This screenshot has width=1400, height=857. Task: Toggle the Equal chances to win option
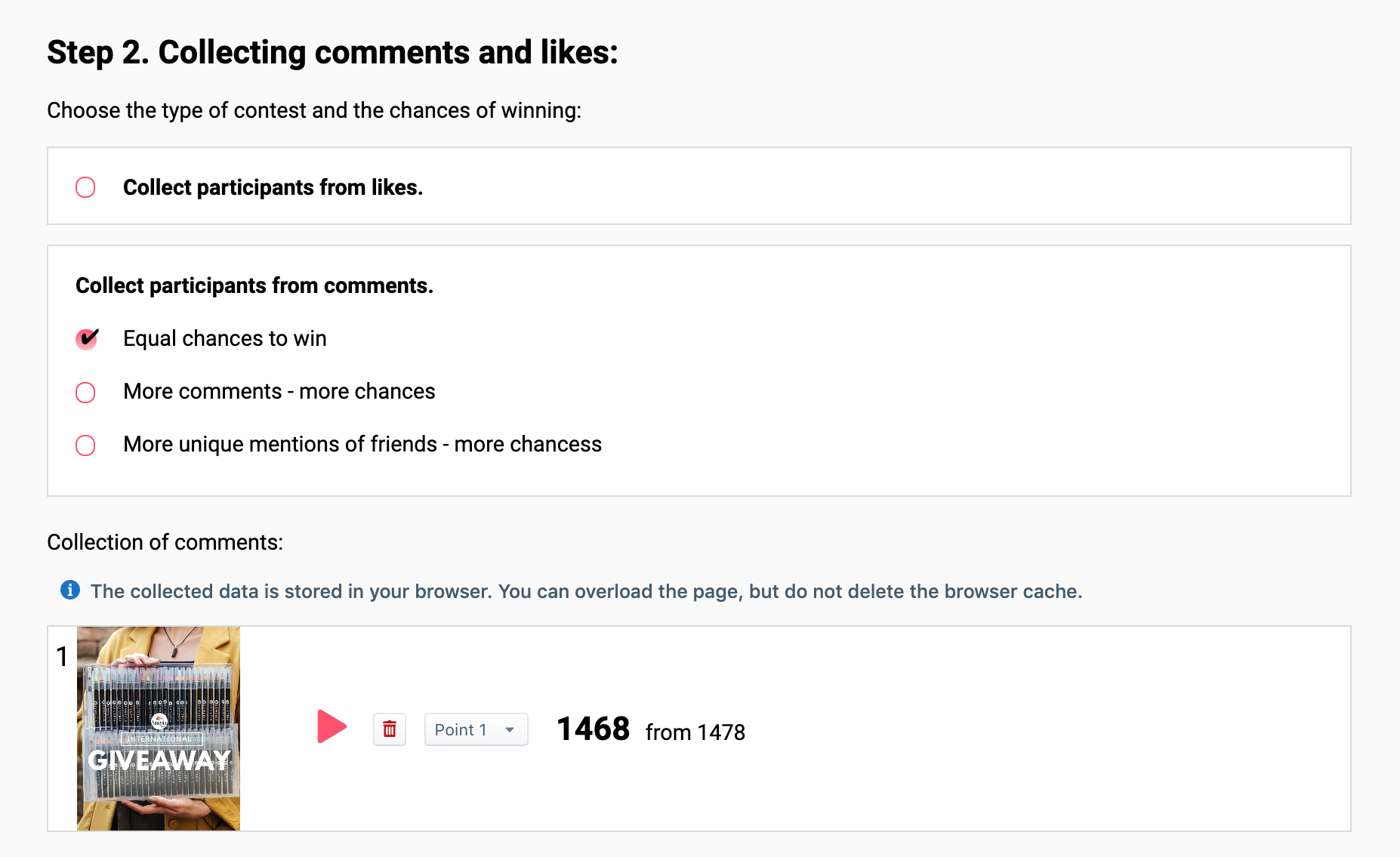[x=86, y=339]
